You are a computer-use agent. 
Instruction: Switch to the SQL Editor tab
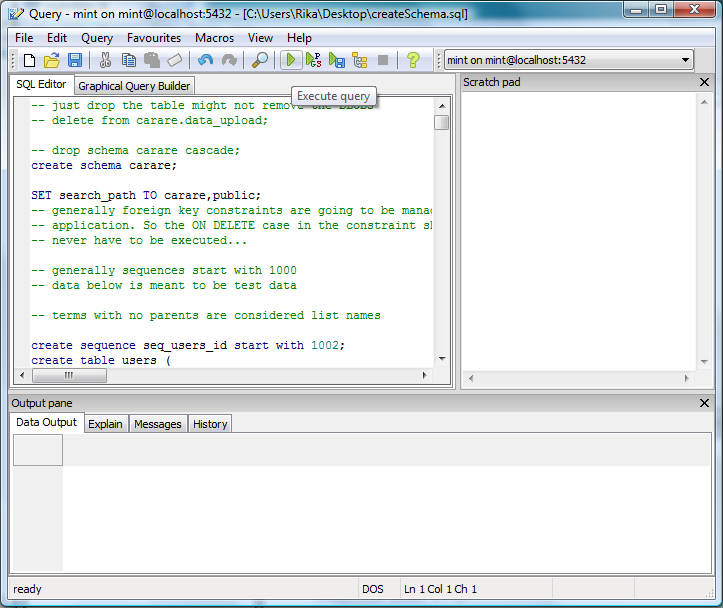coord(41,84)
